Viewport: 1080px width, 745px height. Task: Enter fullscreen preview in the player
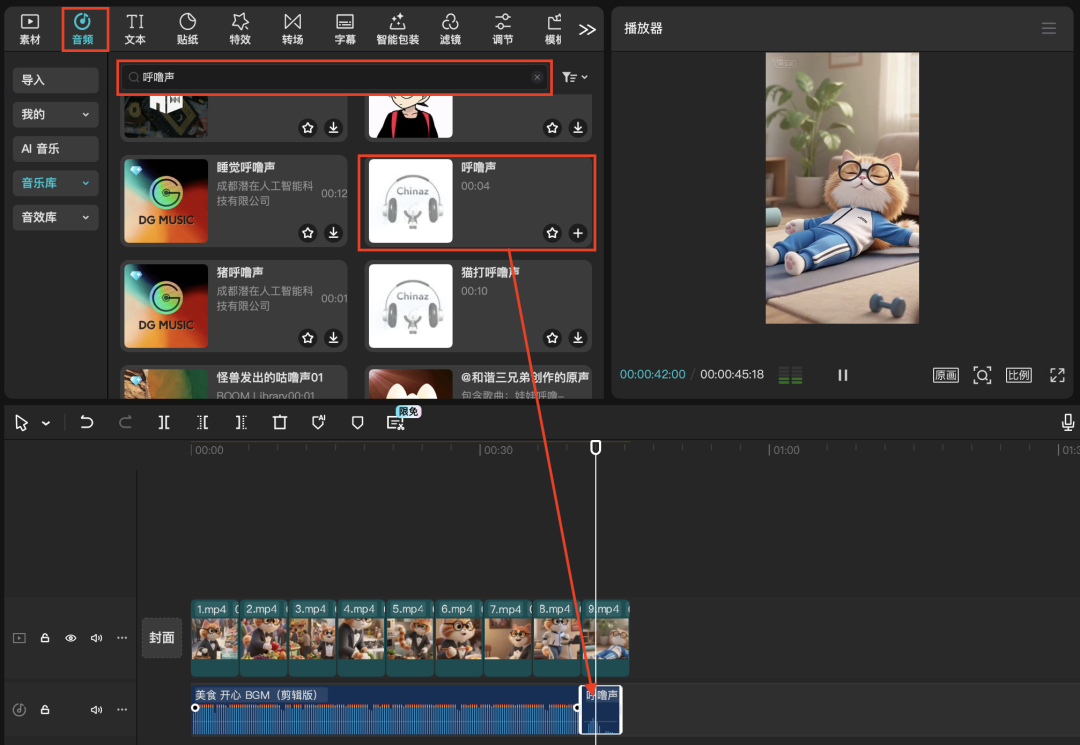(x=1057, y=375)
